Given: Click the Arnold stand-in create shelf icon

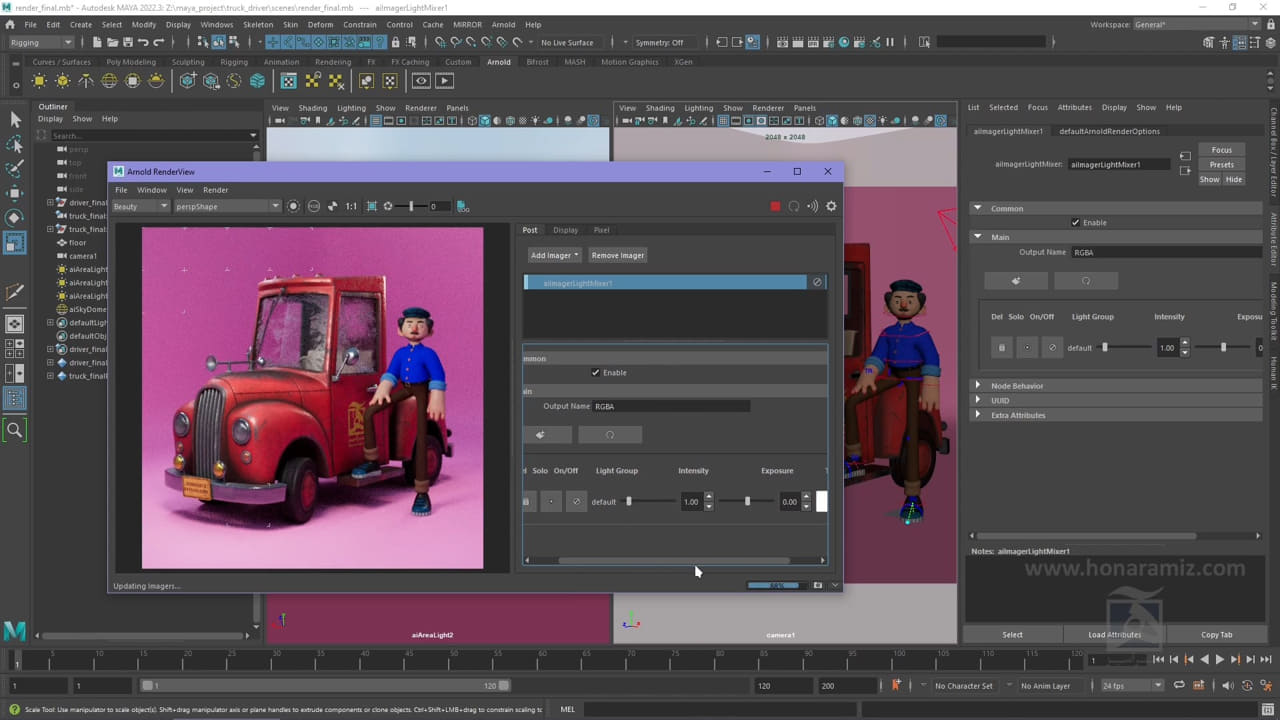Looking at the screenshot, I should [x=187, y=81].
